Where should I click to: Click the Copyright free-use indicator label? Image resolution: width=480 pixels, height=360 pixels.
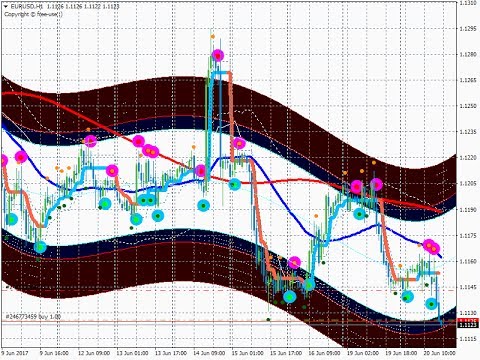pyautogui.click(x=34, y=14)
